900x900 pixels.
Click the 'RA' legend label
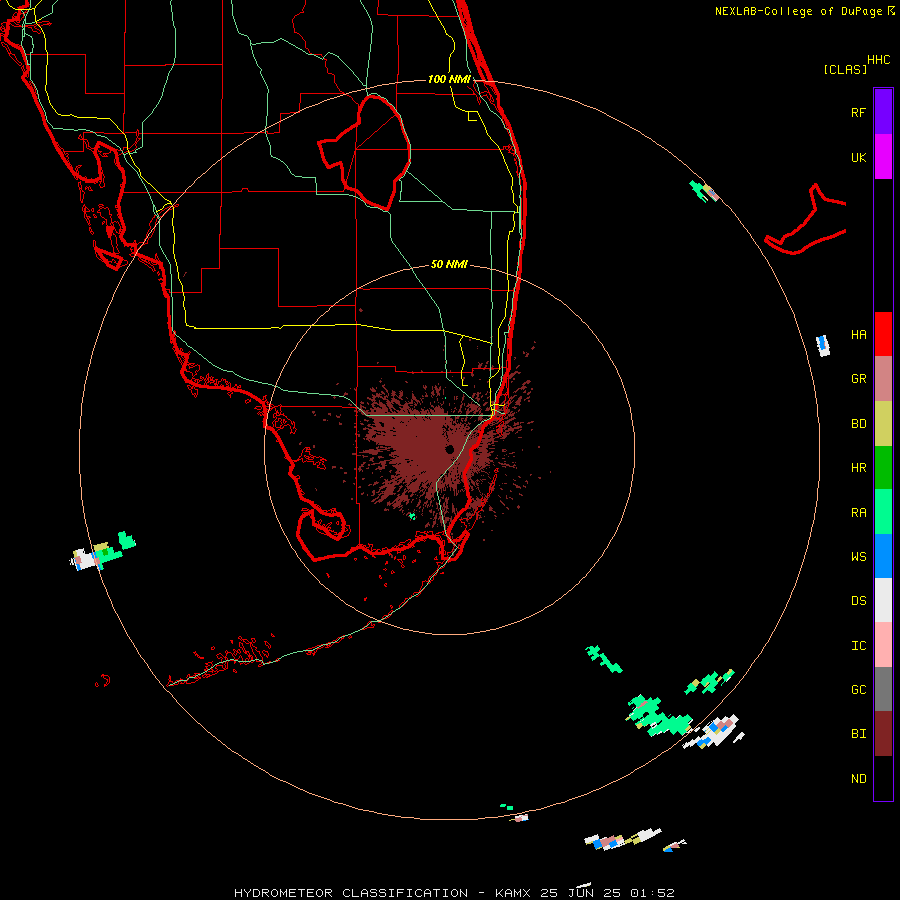858,512
